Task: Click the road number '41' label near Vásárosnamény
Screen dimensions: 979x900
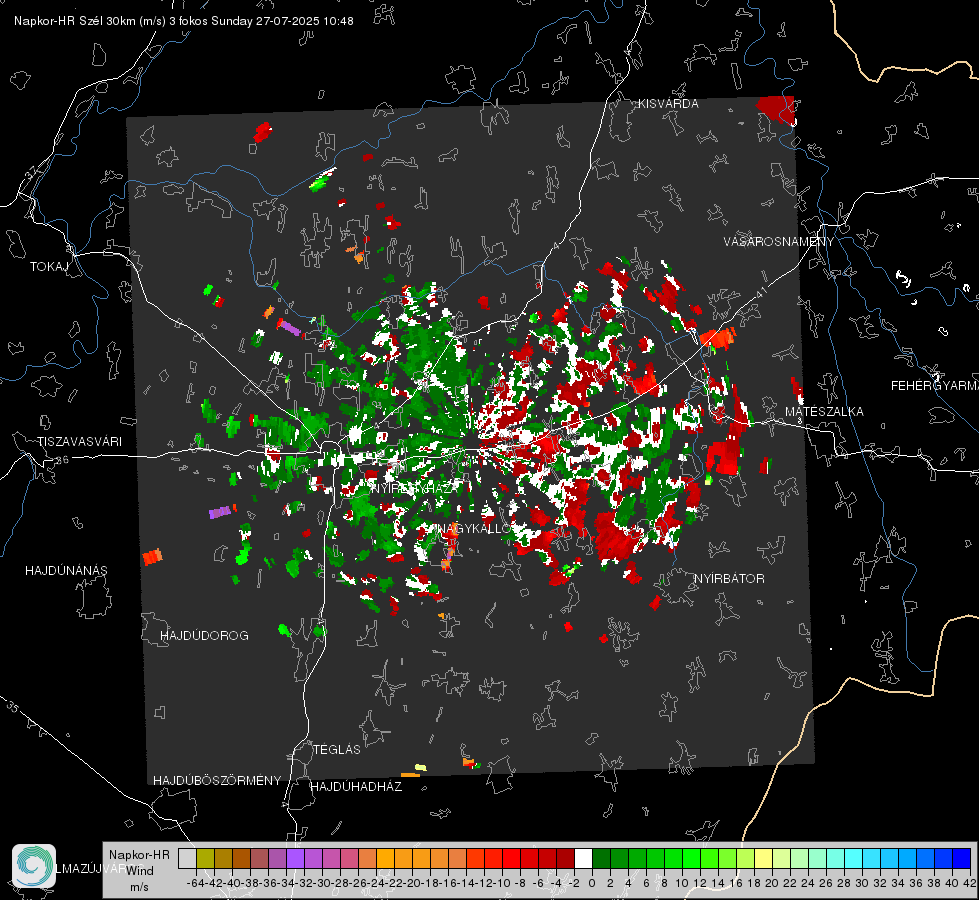Action: pyautogui.click(x=760, y=292)
